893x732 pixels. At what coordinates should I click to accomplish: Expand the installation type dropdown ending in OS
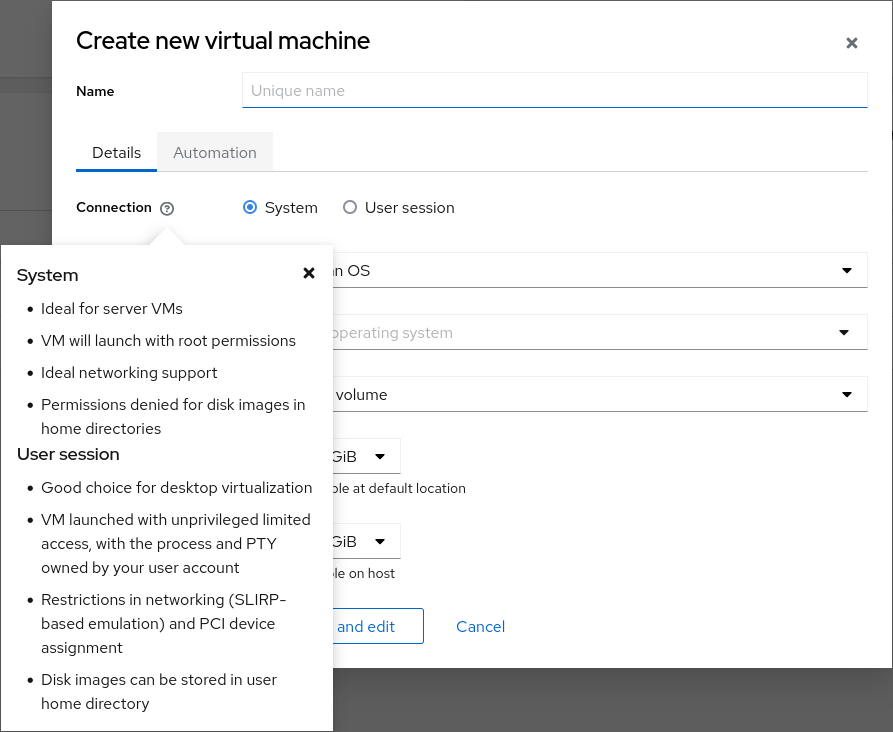coord(846,270)
